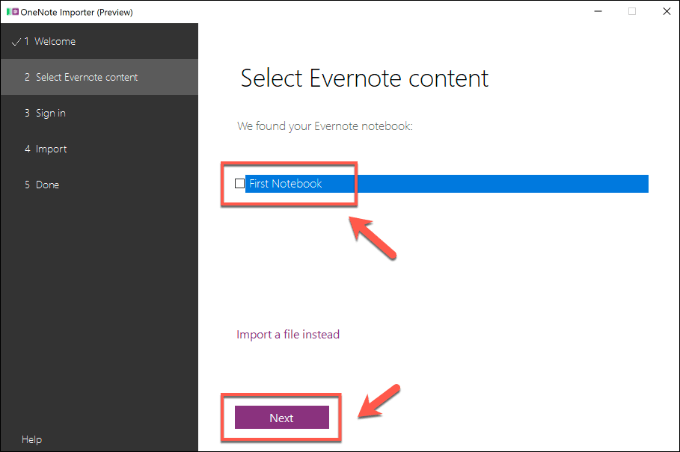The width and height of the screenshot is (680, 452).
Task: Click the "Import a file instead" link
Action: pos(288,334)
